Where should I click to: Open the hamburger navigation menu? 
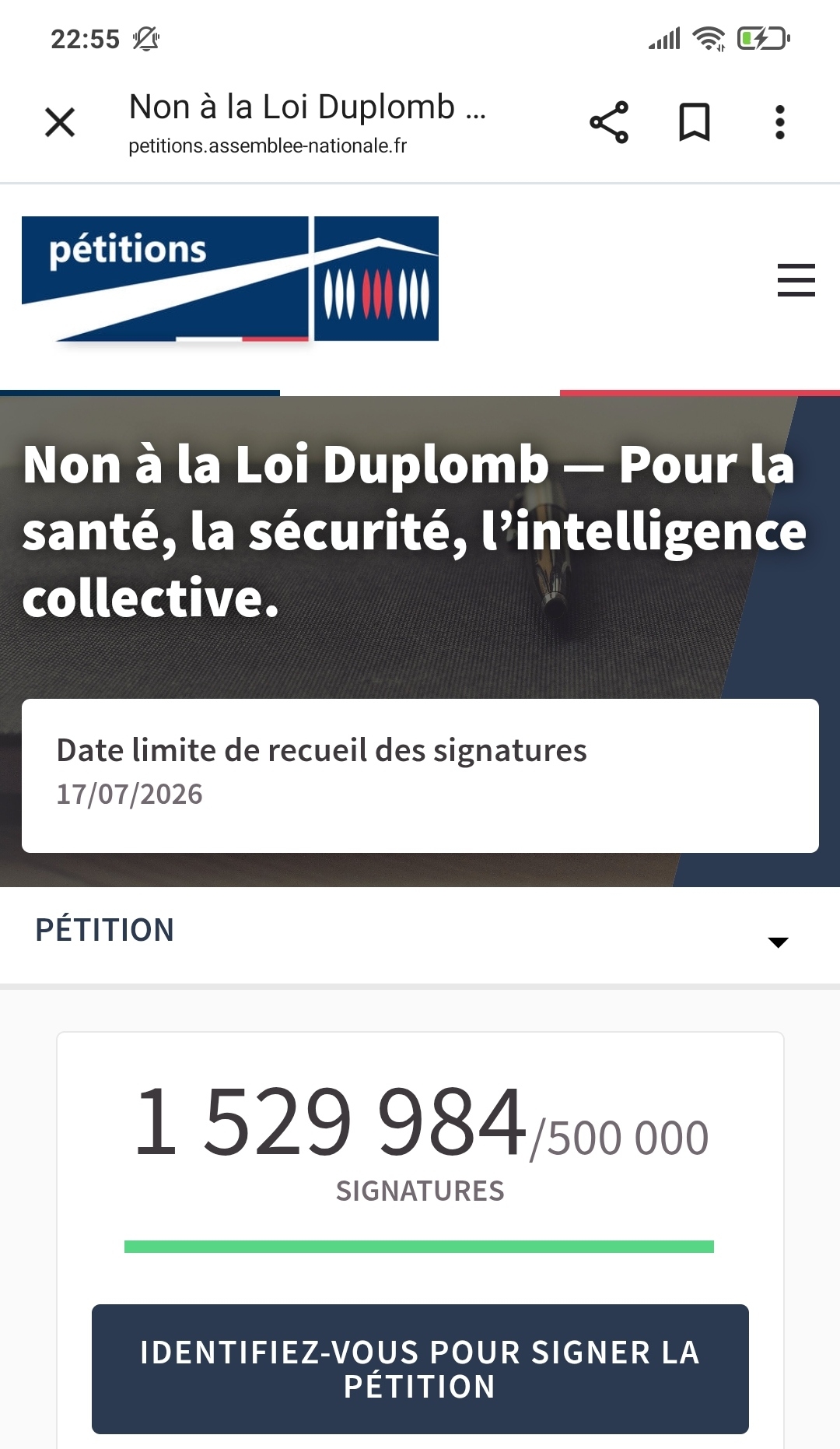[796, 280]
